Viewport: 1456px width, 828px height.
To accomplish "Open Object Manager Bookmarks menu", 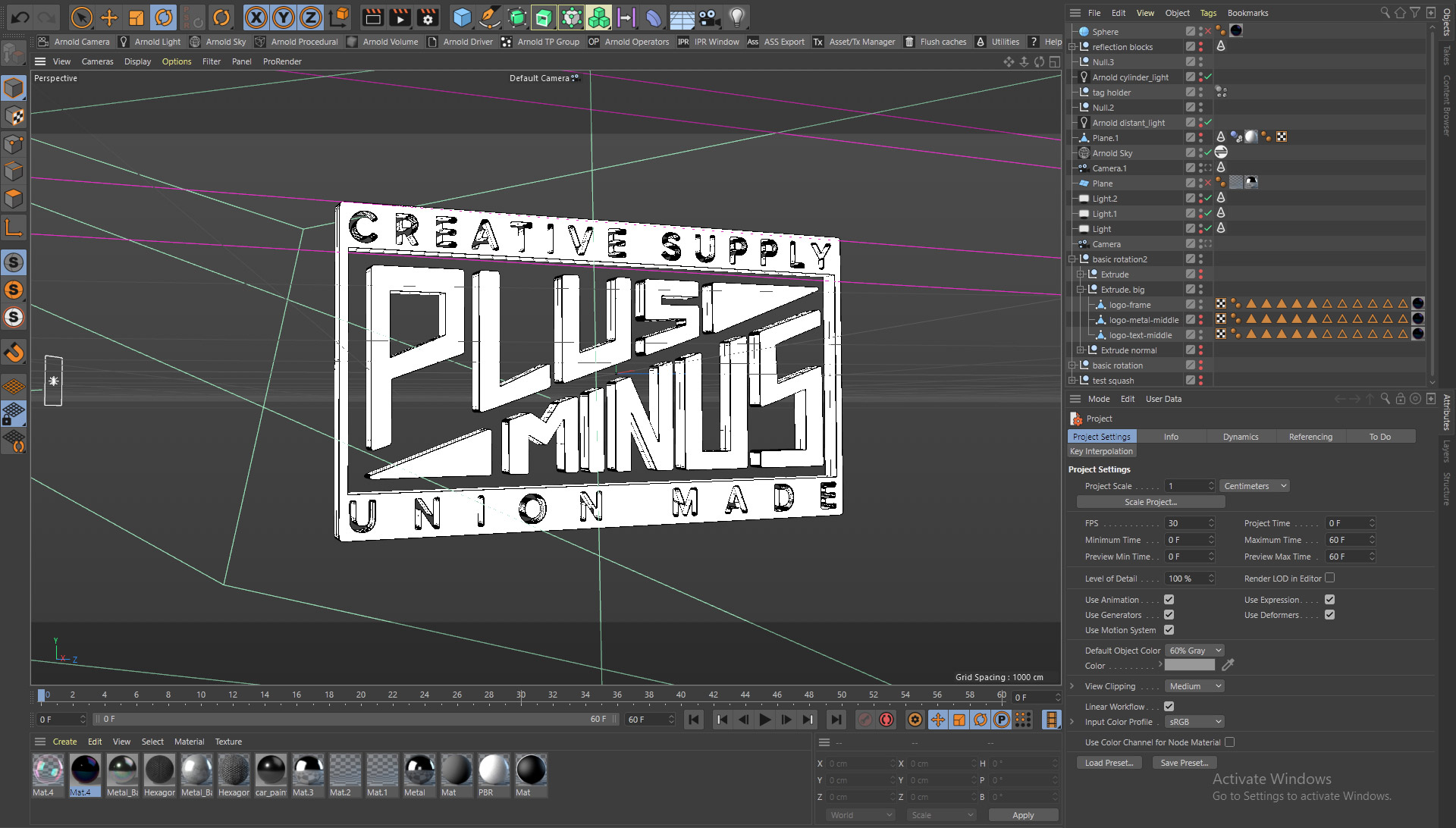I will (x=1247, y=13).
